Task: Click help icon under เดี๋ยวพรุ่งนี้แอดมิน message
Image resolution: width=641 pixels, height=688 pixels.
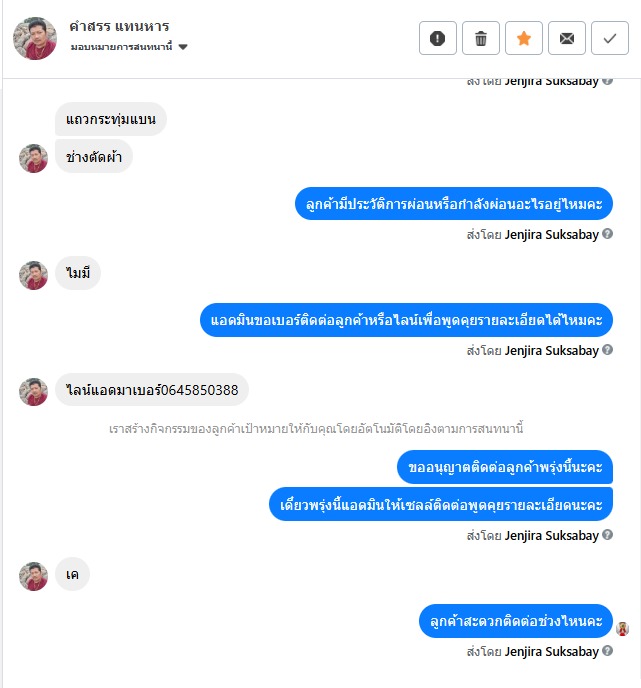Action: [608, 535]
